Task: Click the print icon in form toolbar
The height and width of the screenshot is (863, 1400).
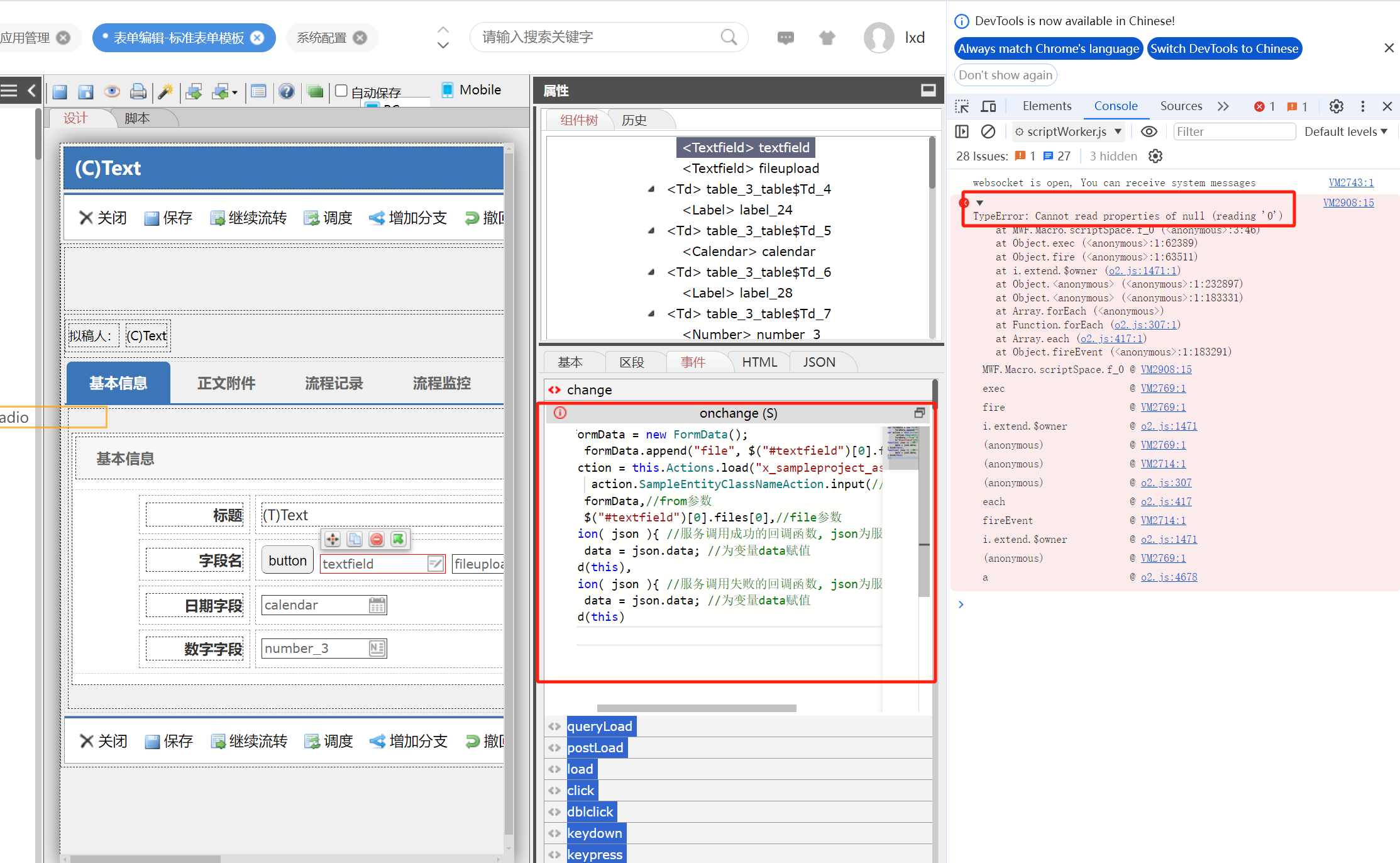Action: [138, 91]
